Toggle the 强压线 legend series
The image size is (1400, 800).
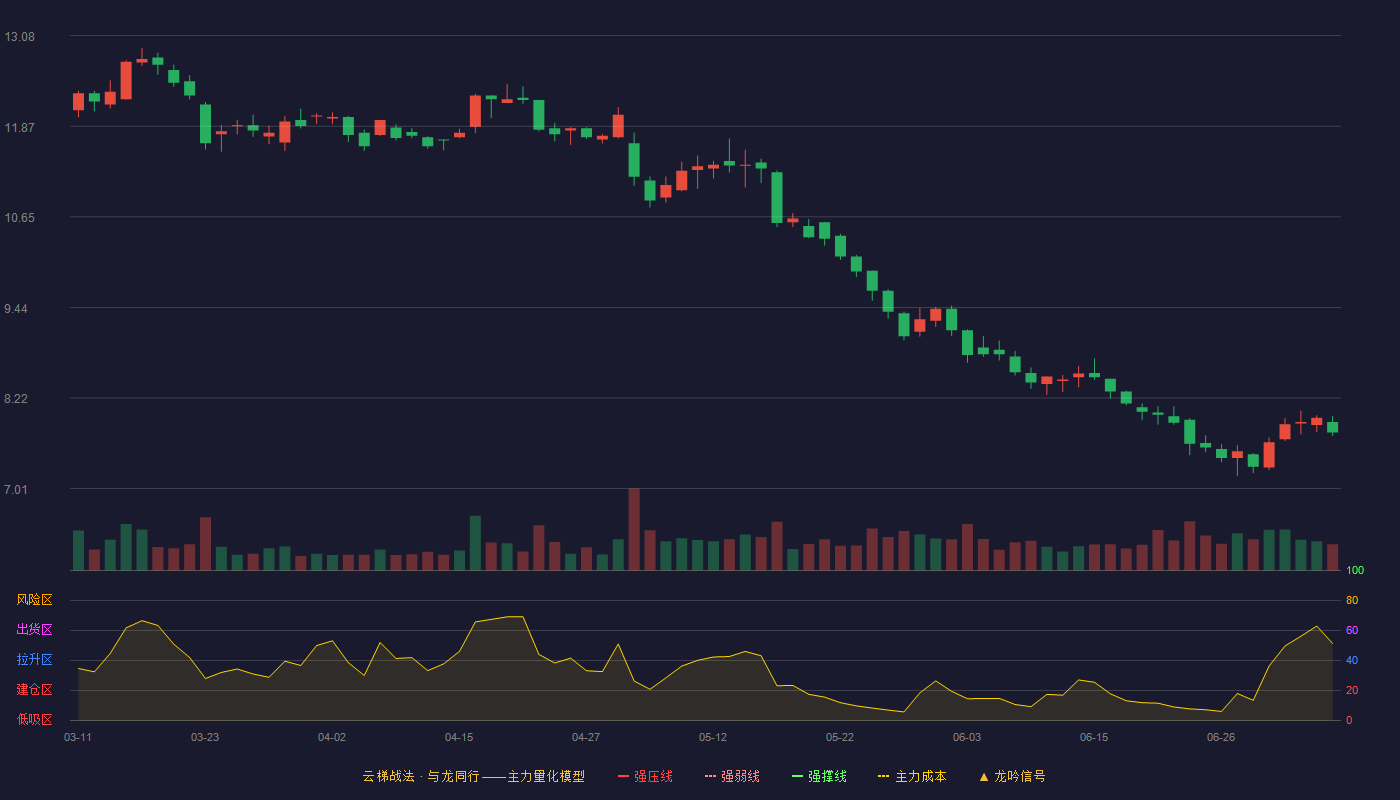(x=645, y=776)
